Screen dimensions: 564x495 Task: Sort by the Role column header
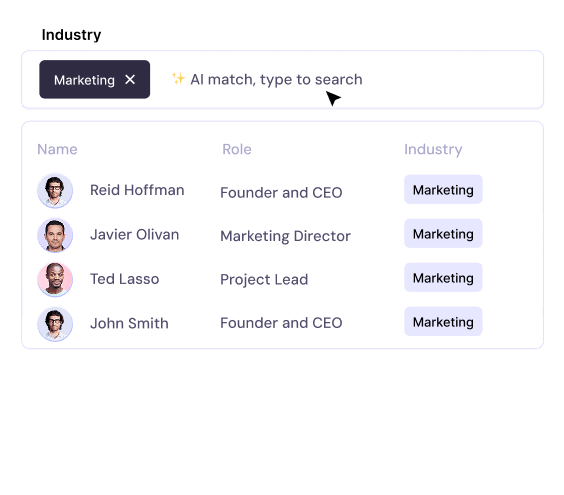(237, 149)
